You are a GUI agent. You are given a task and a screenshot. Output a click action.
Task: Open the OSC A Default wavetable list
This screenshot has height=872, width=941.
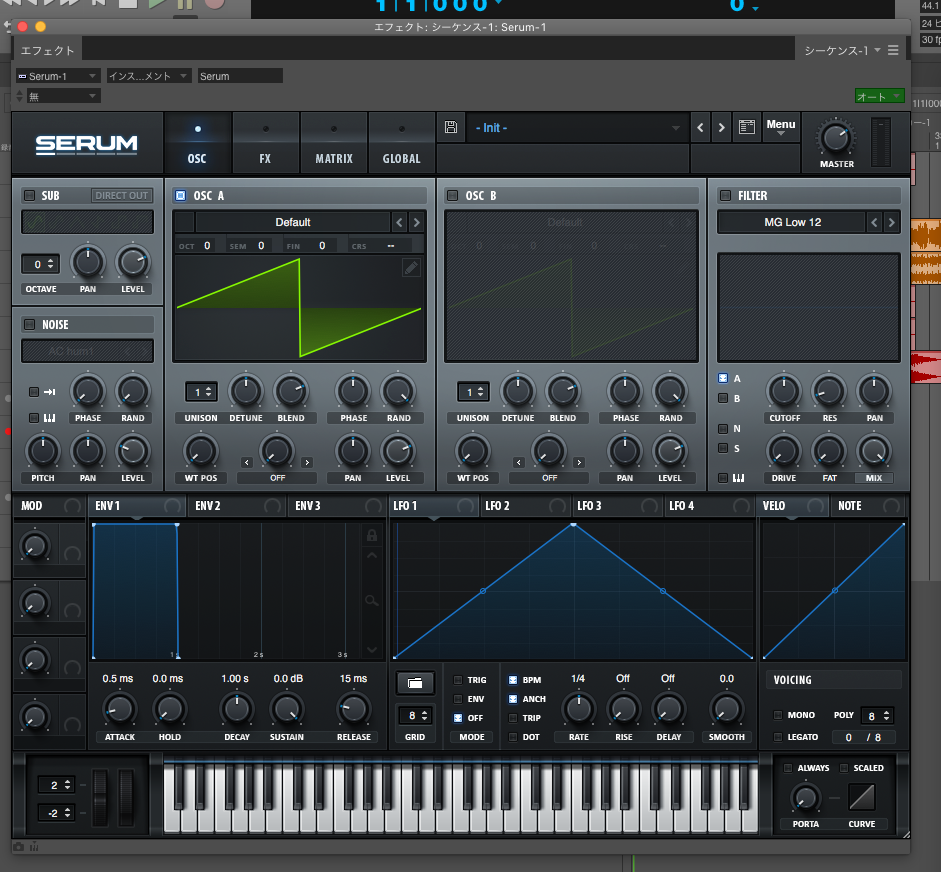[x=293, y=223]
